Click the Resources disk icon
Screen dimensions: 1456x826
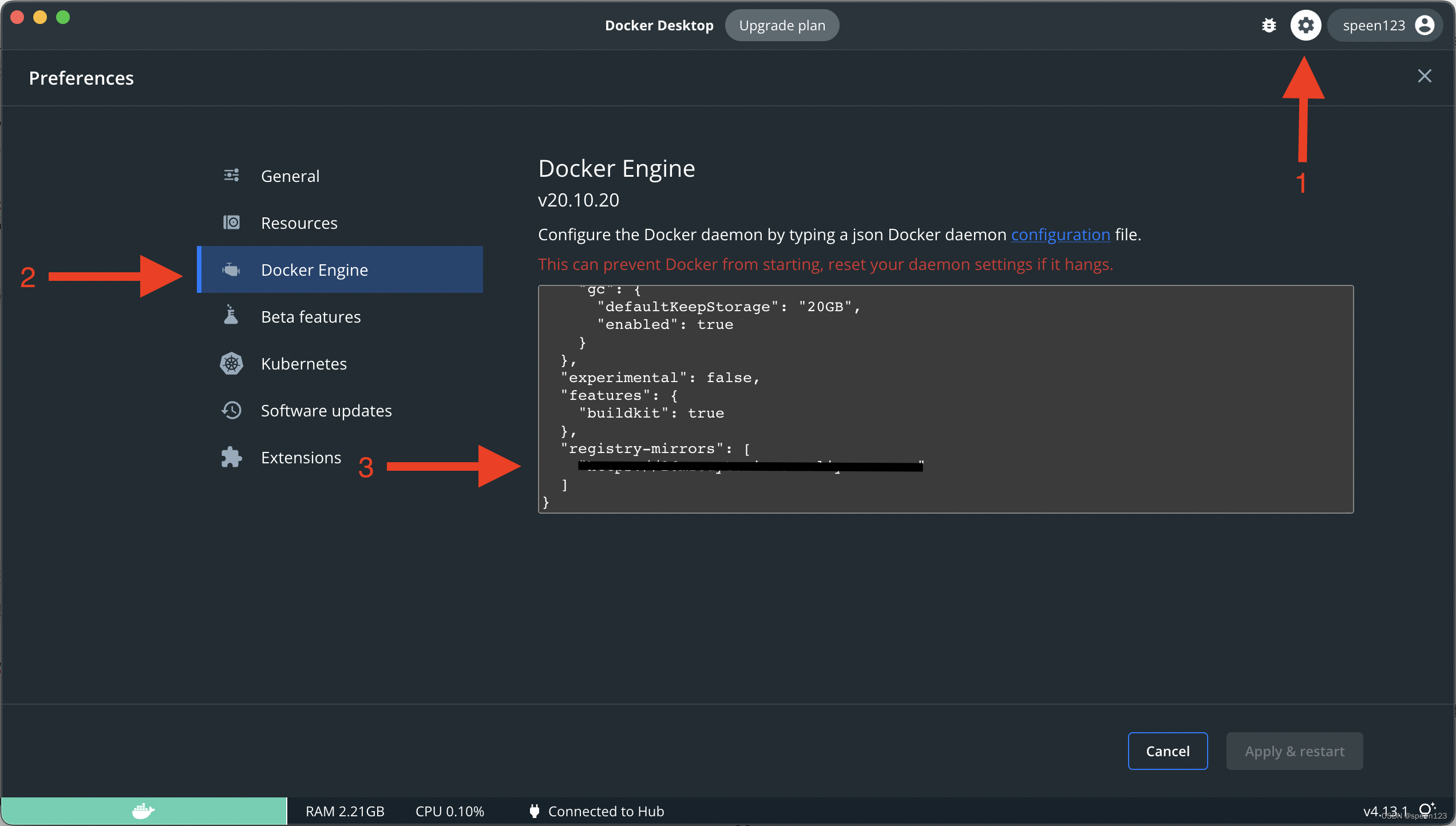[231, 222]
